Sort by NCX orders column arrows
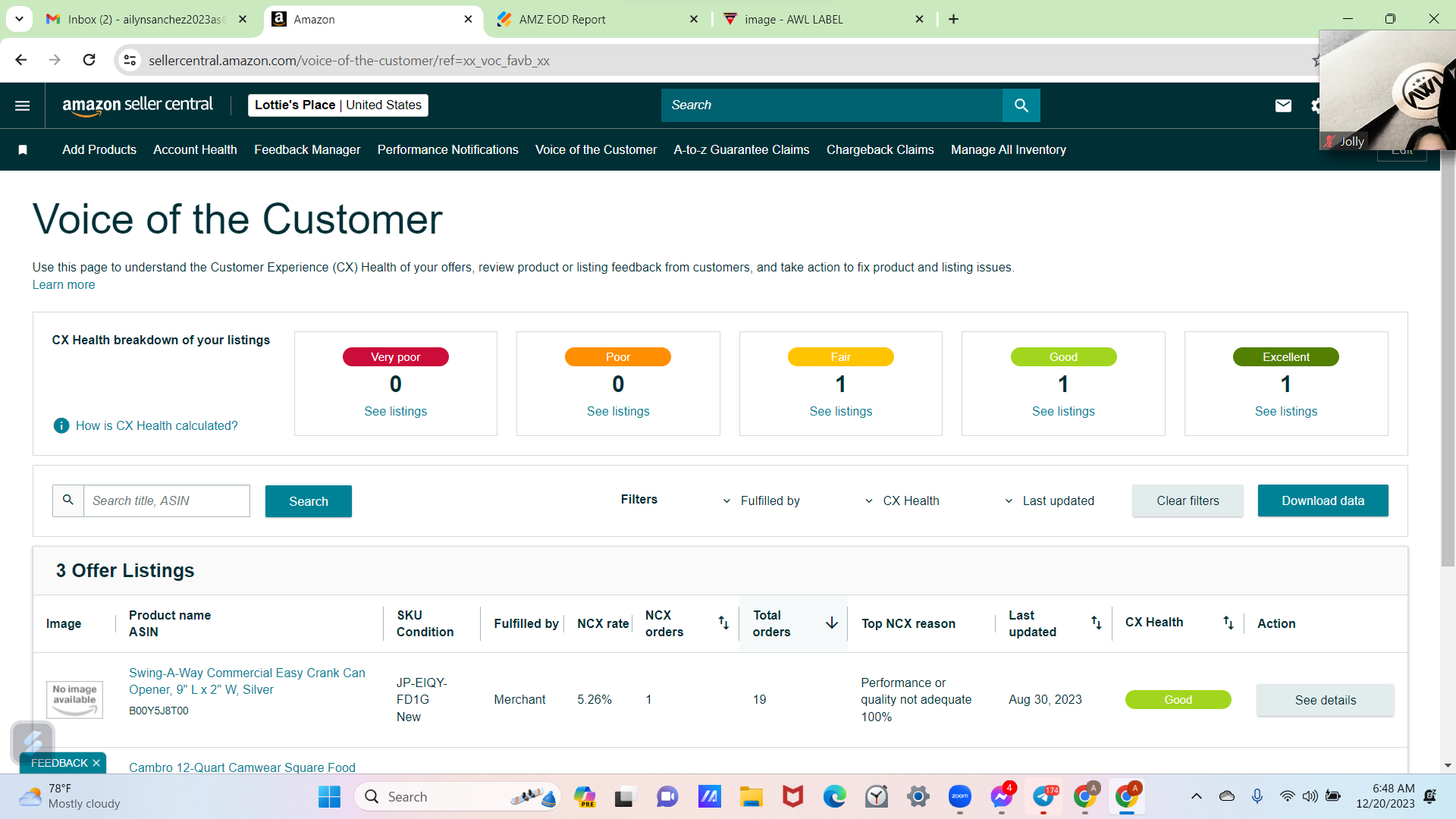Screen dimensions: 1456x819 [723, 623]
